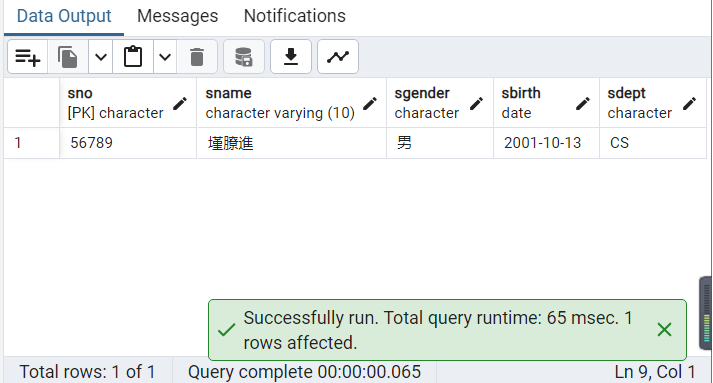Click the pencil icon on sname column
Screen dimensions: 713x383
click(370, 104)
